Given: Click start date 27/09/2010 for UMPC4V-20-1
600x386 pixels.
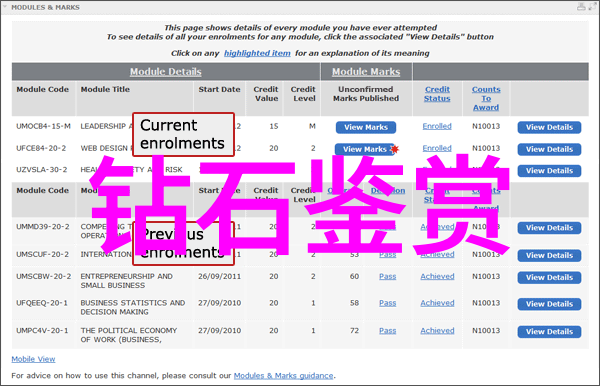Looking at the screenshot, I should coord(220,331).
